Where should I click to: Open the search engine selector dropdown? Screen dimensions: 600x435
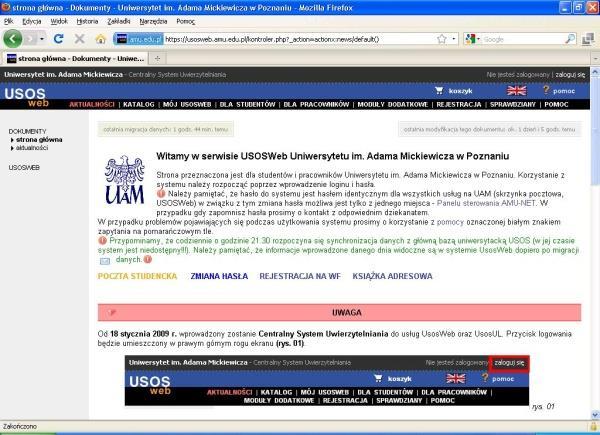coord(473,39)
